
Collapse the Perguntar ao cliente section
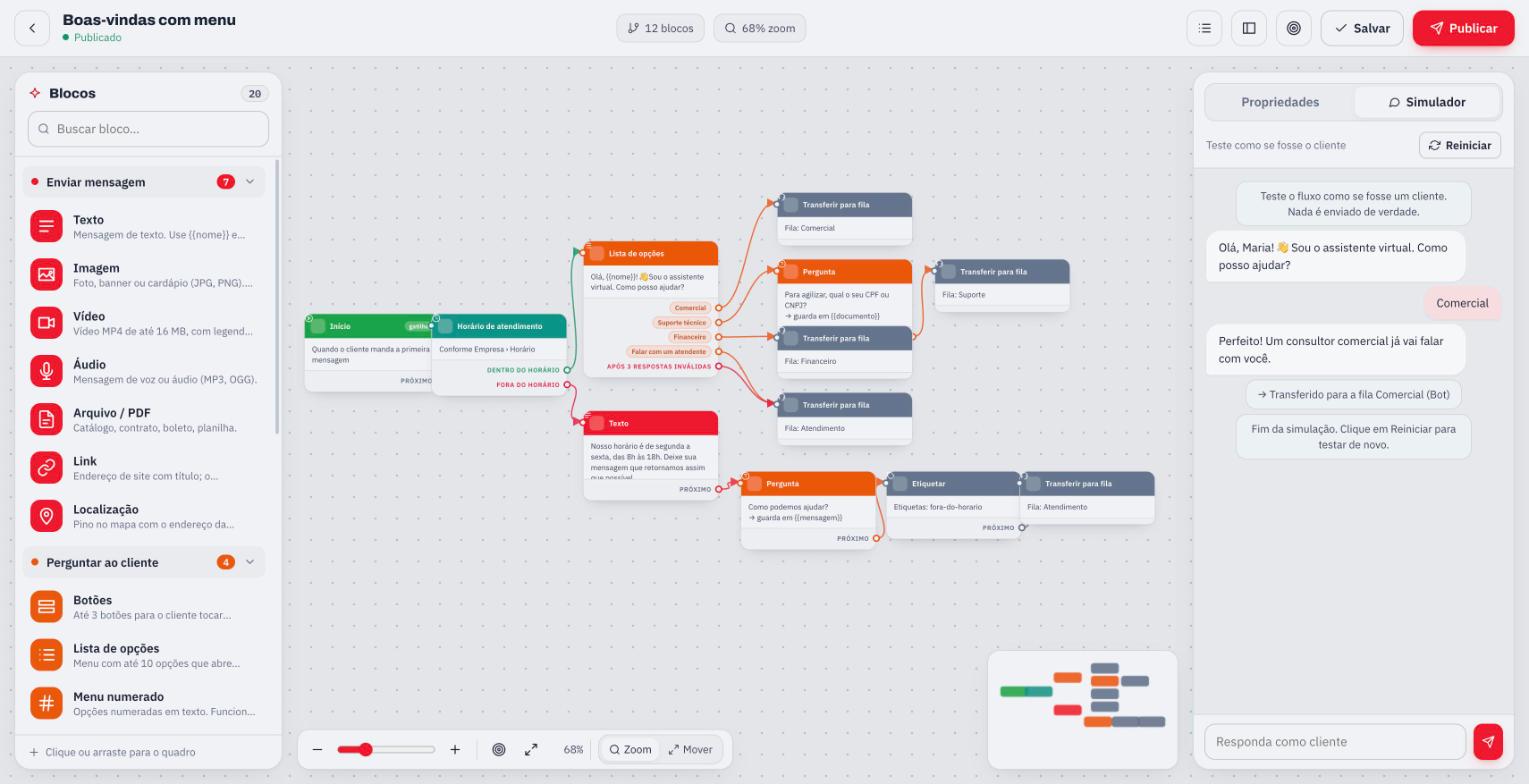(144, 562)
